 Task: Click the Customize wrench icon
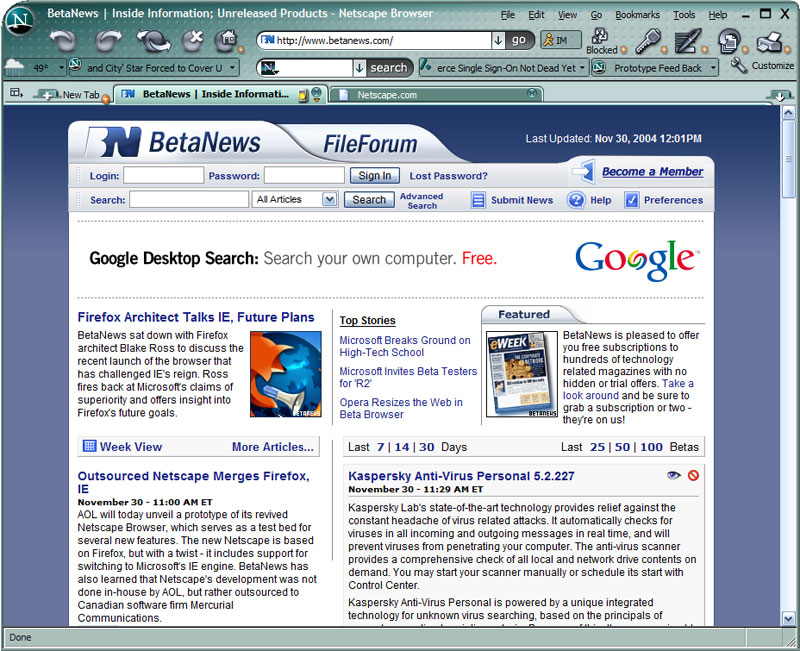pyautogui.click(x=739, y=65)
